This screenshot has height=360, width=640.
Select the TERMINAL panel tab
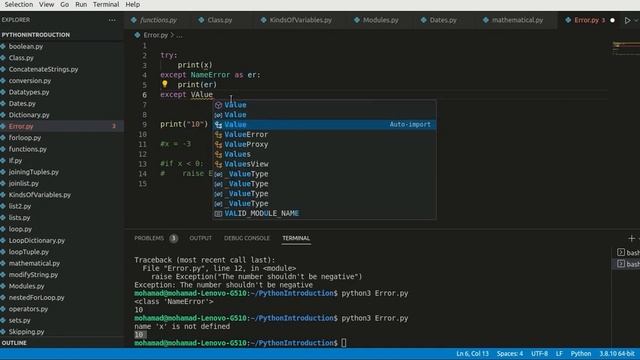[296, 238]
